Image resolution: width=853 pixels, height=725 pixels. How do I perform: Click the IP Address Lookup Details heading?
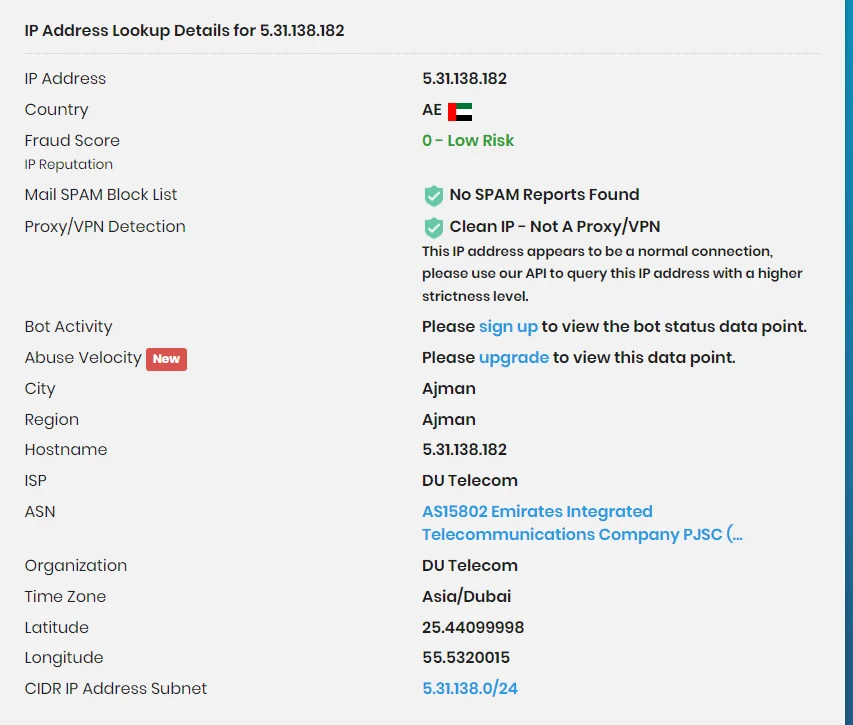click(x=185, y=31)
